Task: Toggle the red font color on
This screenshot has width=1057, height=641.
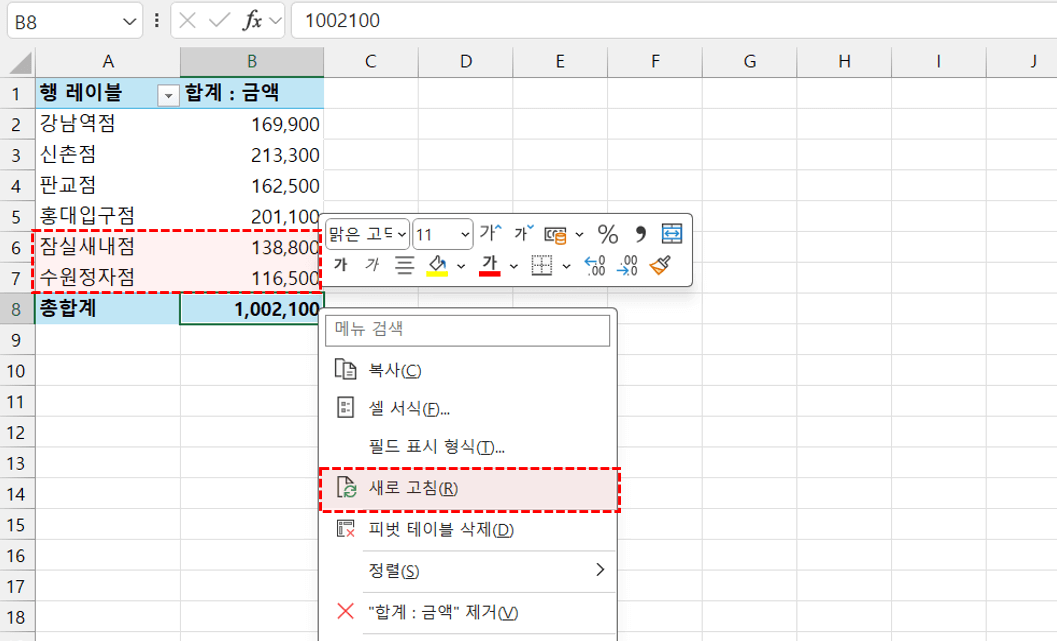Action: click(490, 265)
